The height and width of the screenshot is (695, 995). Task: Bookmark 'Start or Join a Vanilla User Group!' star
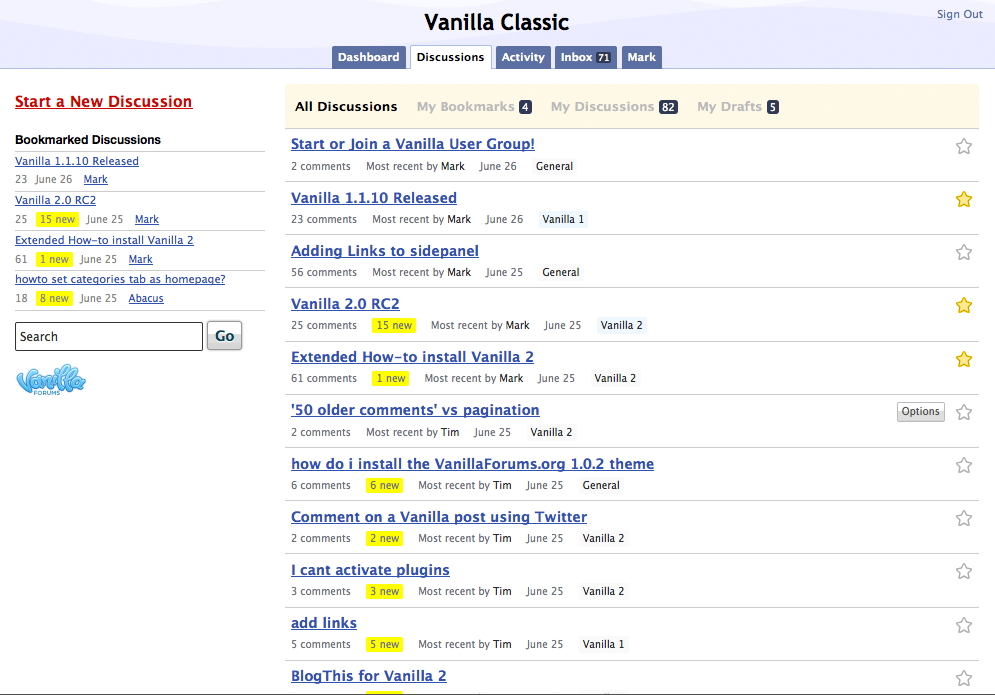pos(963,146)
